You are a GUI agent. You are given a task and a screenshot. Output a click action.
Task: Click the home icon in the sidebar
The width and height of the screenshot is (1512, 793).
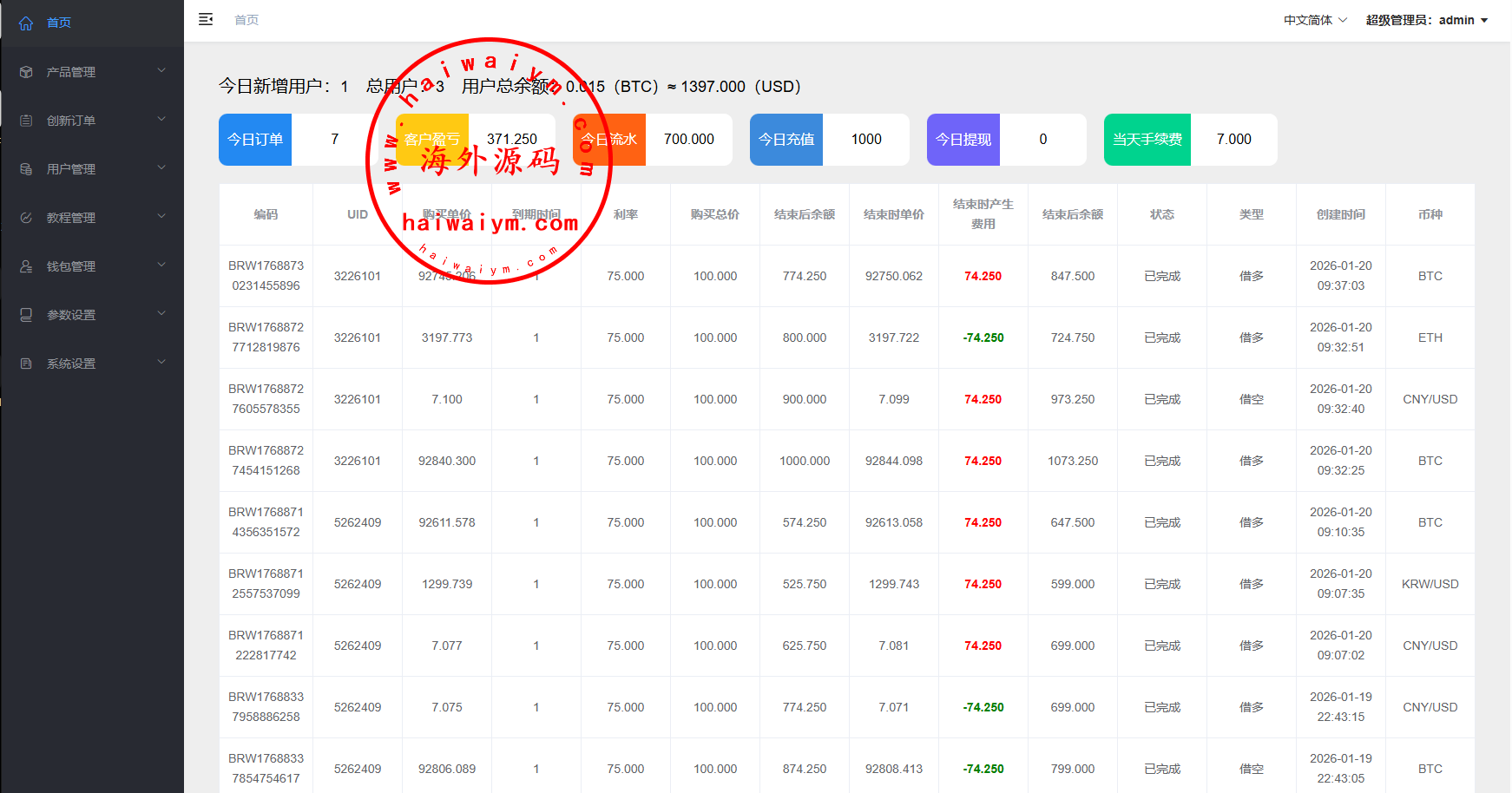(x=26, y=23)
